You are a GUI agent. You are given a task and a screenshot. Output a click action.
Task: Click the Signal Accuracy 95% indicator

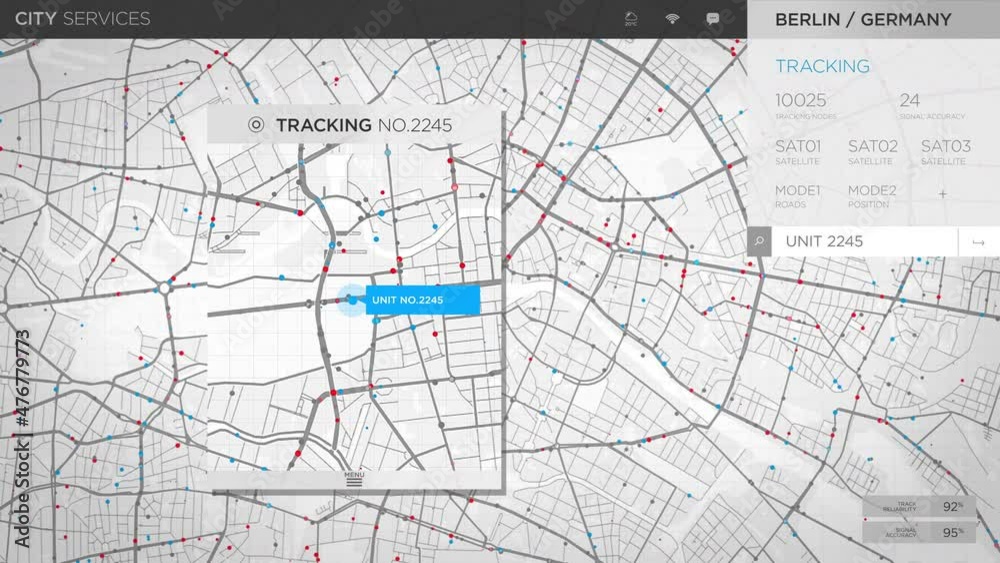tap(920, 532)
